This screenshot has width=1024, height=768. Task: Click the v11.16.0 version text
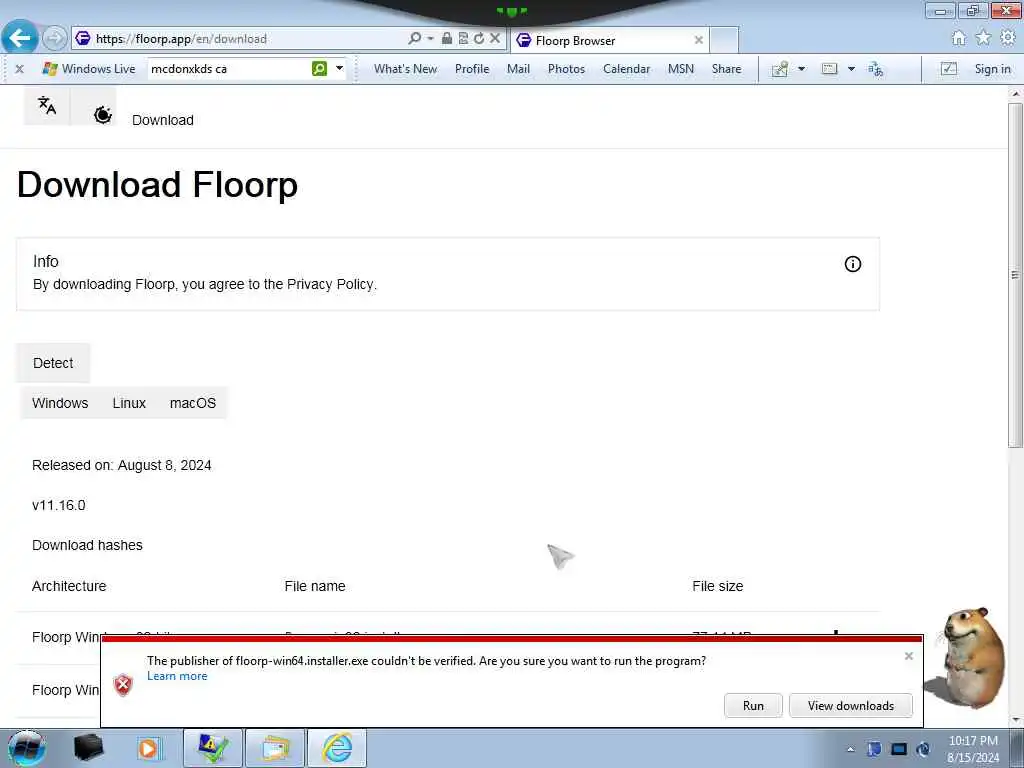click(x=59, y=505)
